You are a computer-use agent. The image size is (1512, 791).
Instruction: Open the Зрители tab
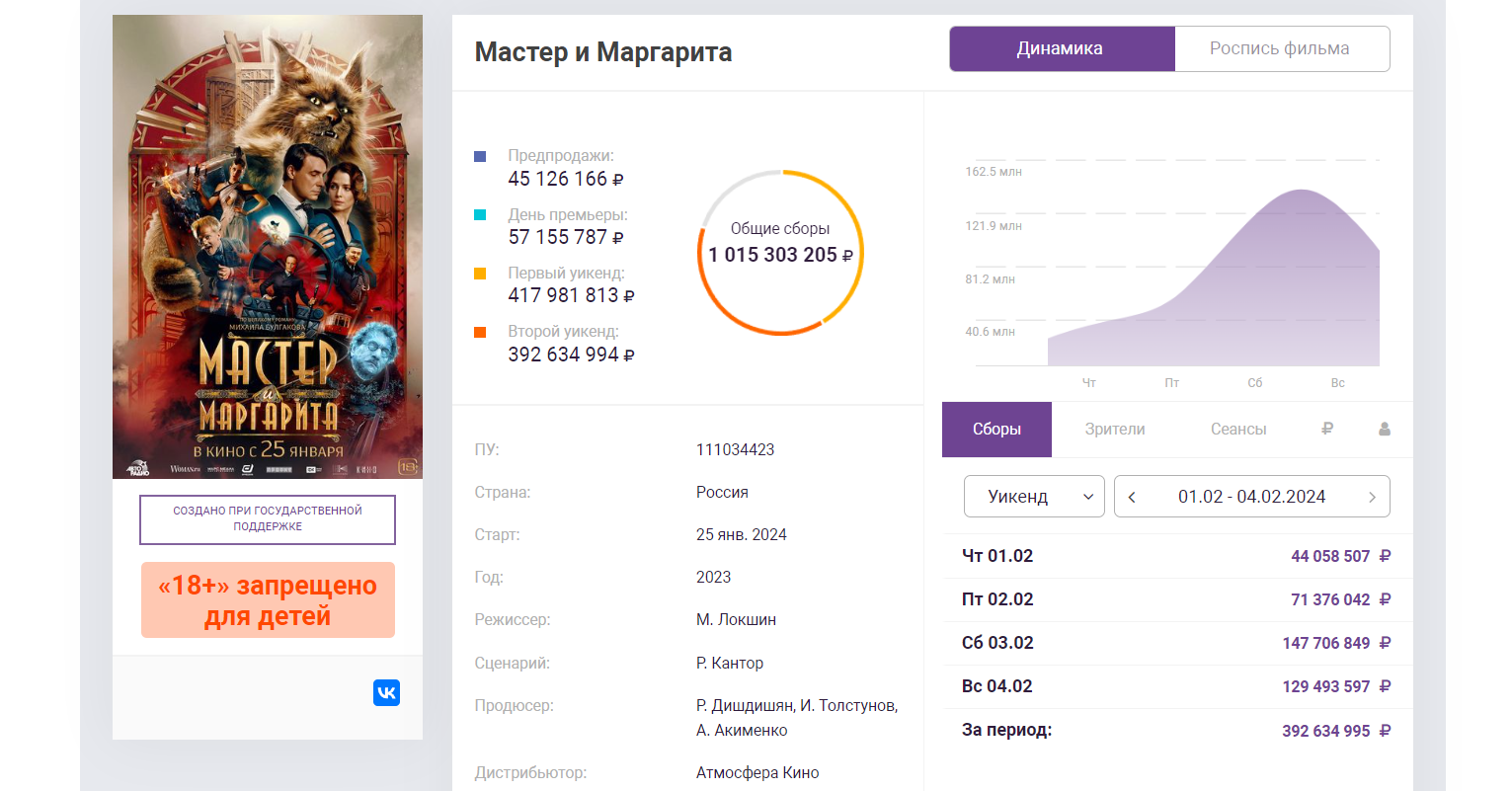[1116, 429]
